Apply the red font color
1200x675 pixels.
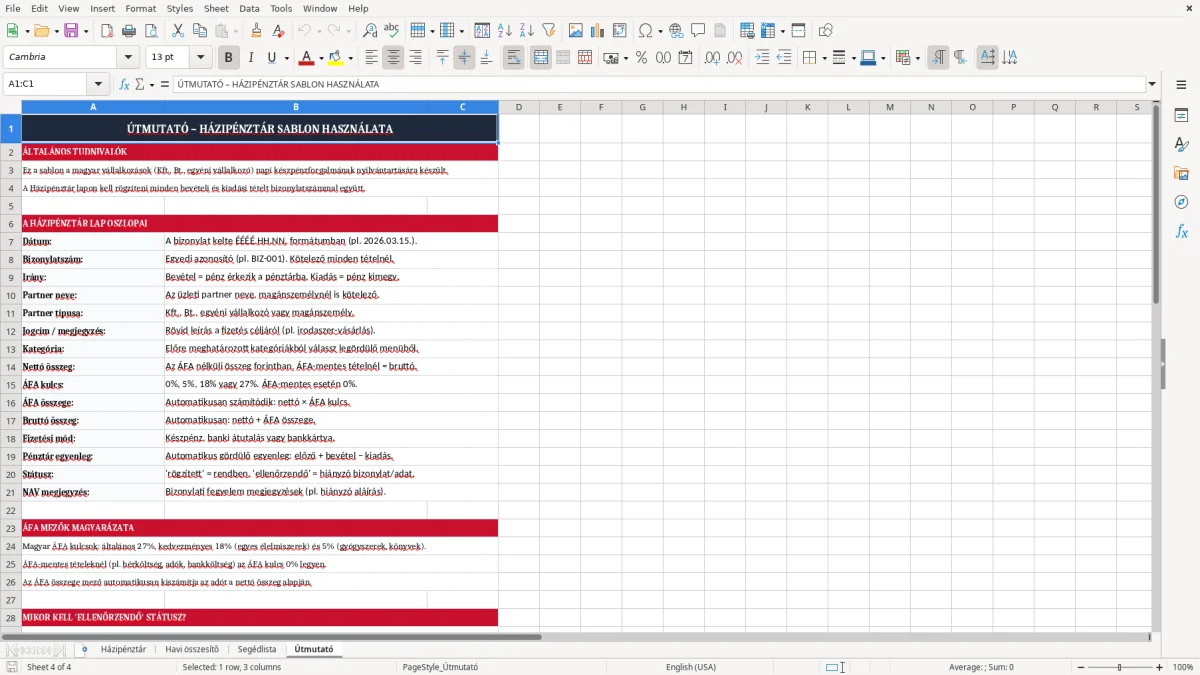click(x=306, y=58)
